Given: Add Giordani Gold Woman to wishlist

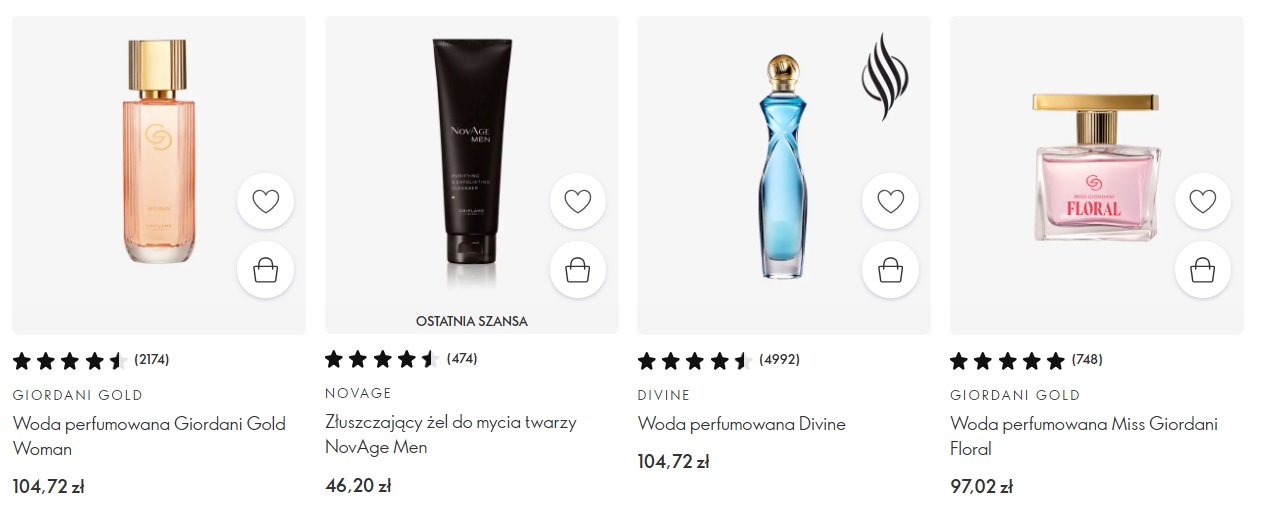Looking at the screenshot, I should [x=265, y=202].
